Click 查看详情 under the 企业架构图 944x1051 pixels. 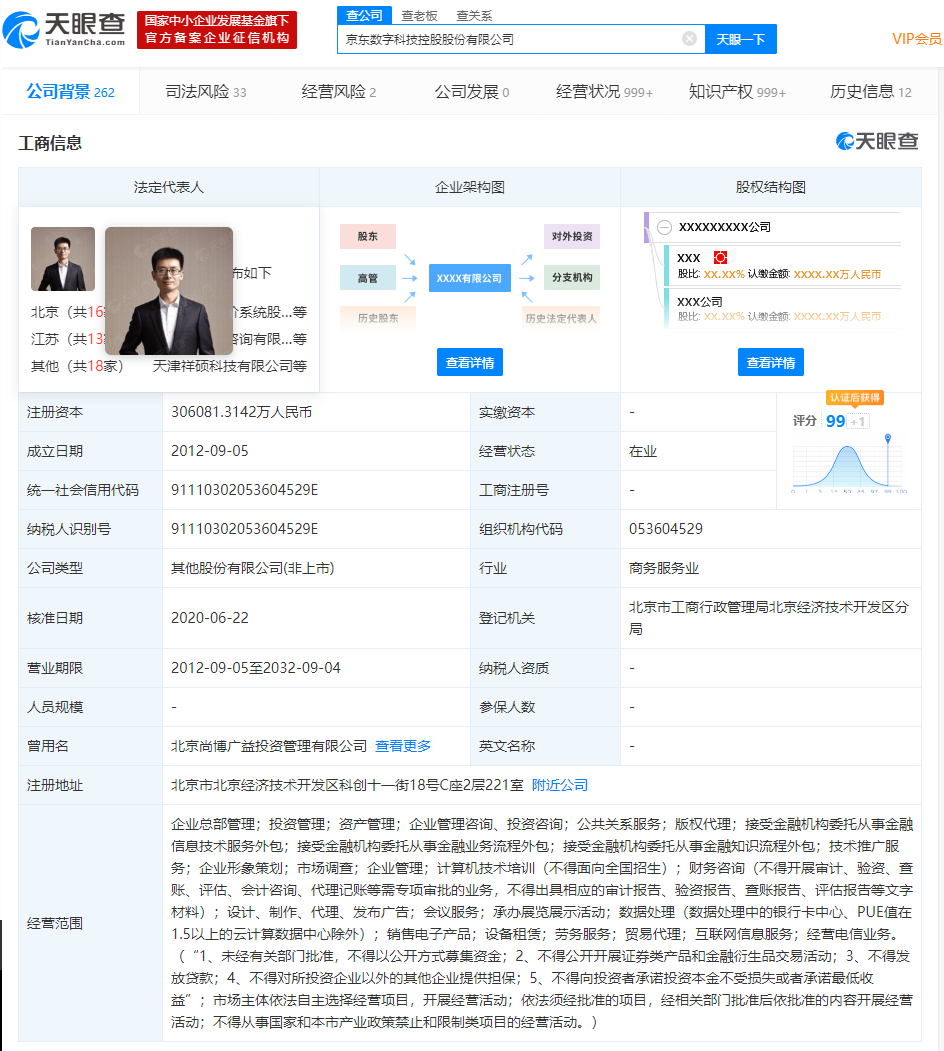coord(469,362)
